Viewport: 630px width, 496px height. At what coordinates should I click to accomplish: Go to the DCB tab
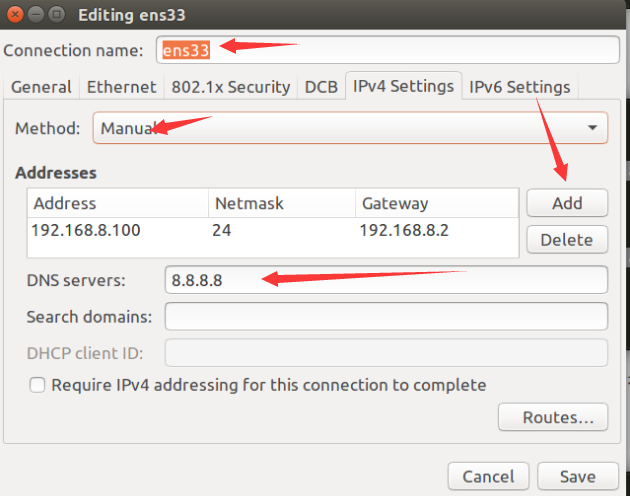321,87
